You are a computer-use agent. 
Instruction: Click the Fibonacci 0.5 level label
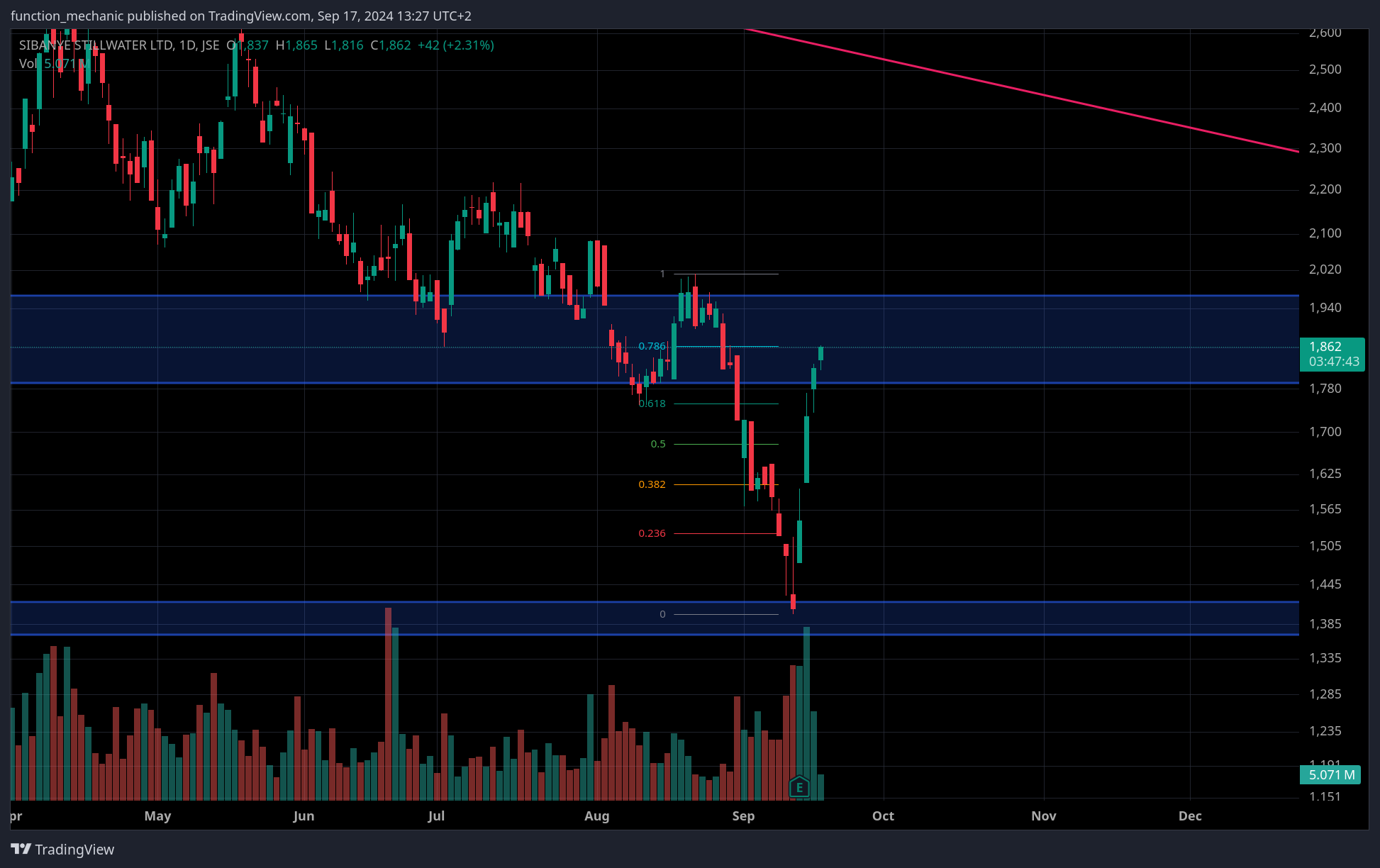click(x=658, y=444)
